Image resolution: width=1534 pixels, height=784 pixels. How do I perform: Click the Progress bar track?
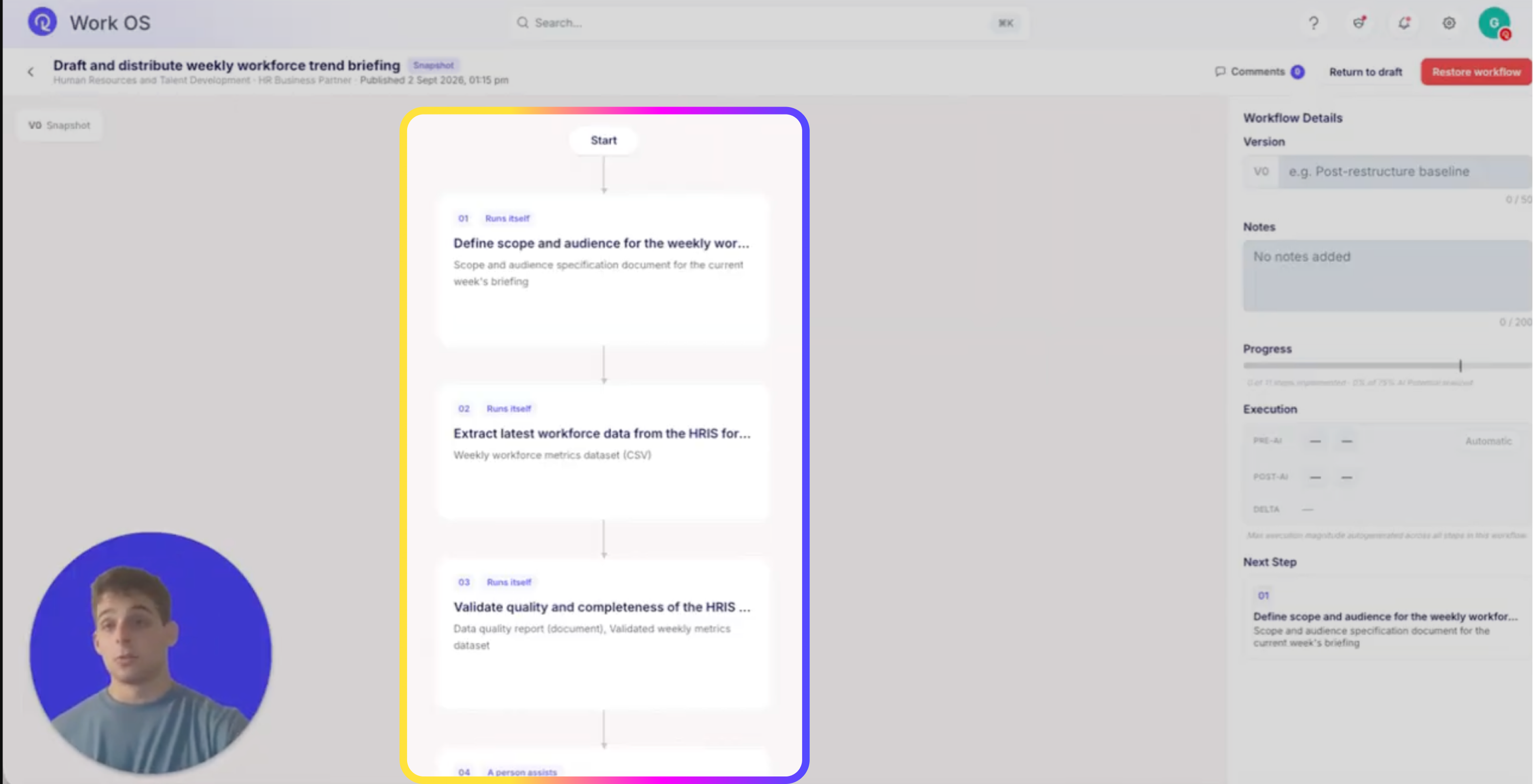(1388, 365)
